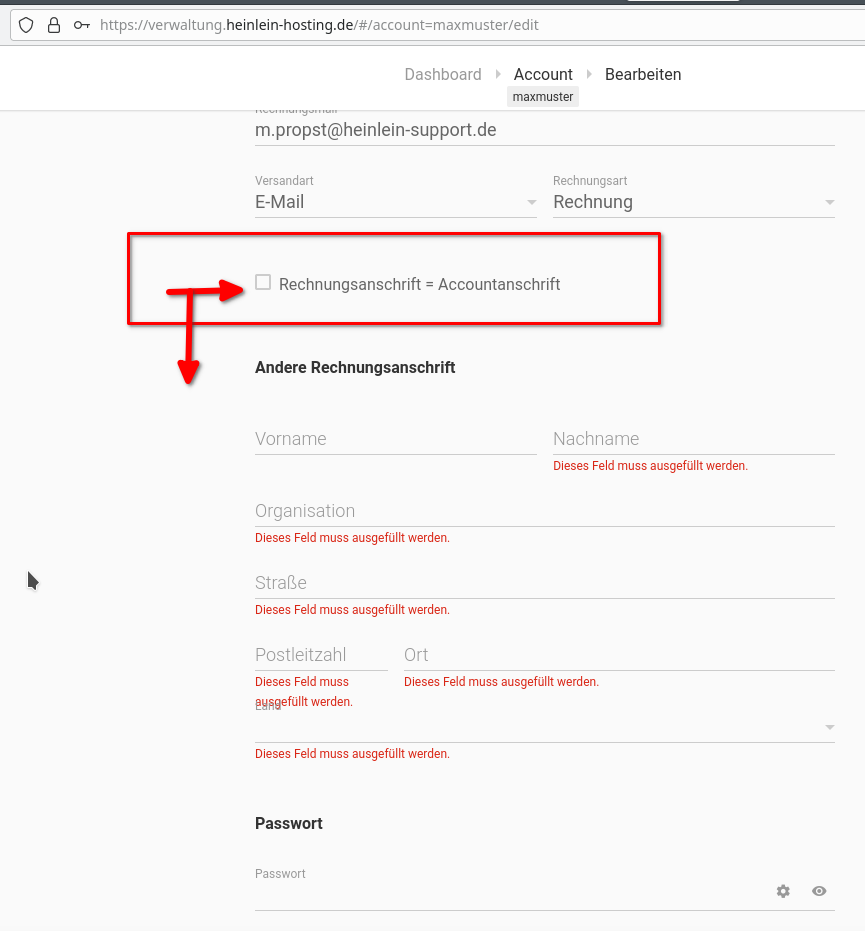Click the key icon in address bar
Image resolution: width=865 pixels, height=931 pixels.
click(82, 25)
